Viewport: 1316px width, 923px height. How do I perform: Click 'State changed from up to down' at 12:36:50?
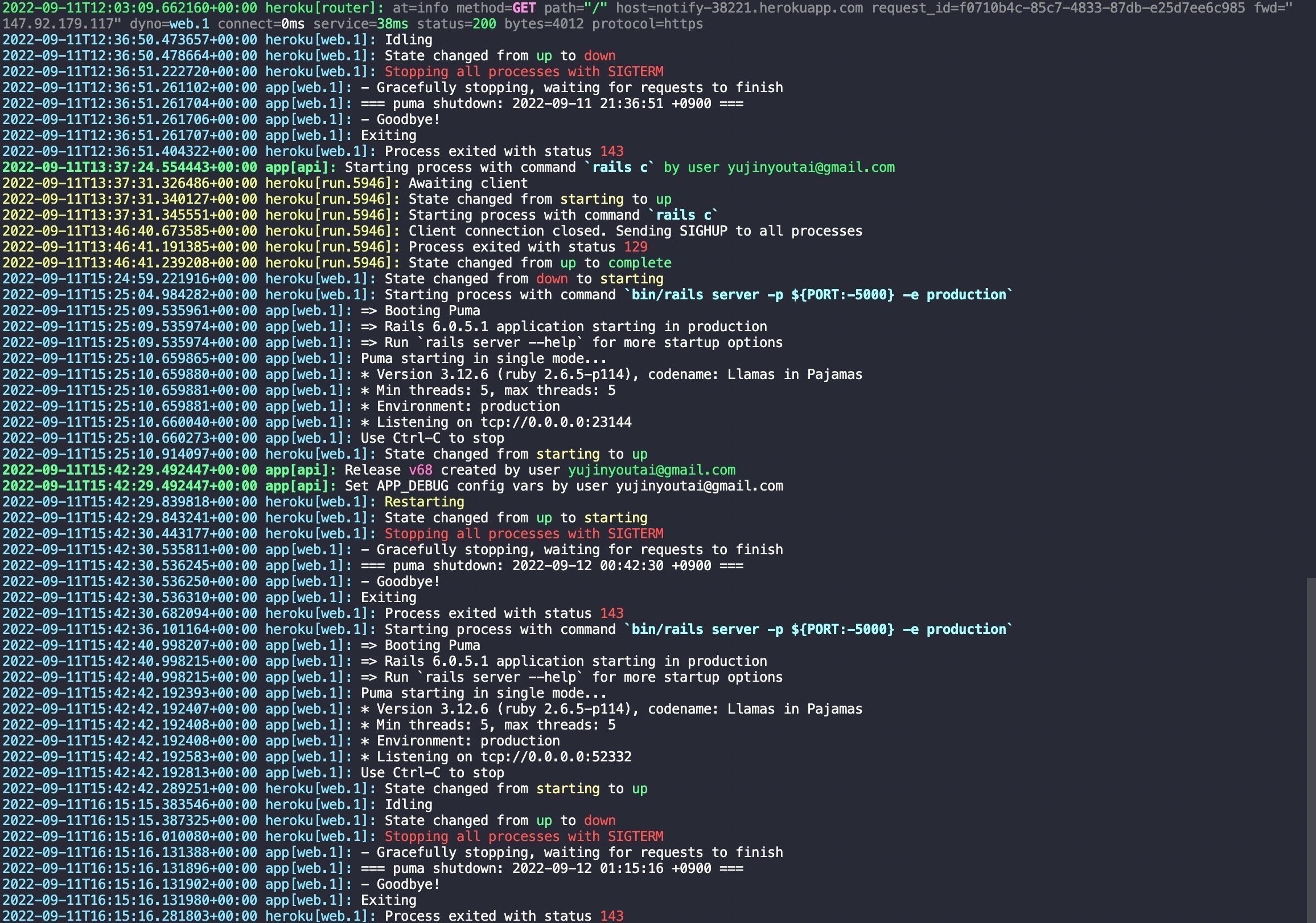(309, 56)
